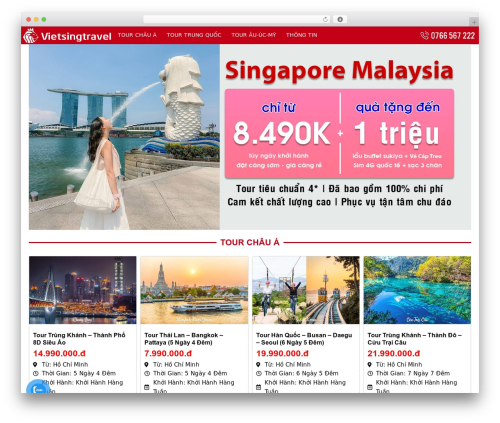Viewport: 500px width, 423px height.
Task: Click calendar icon on Hàn Quốc tour
Action: pos(258,387)
